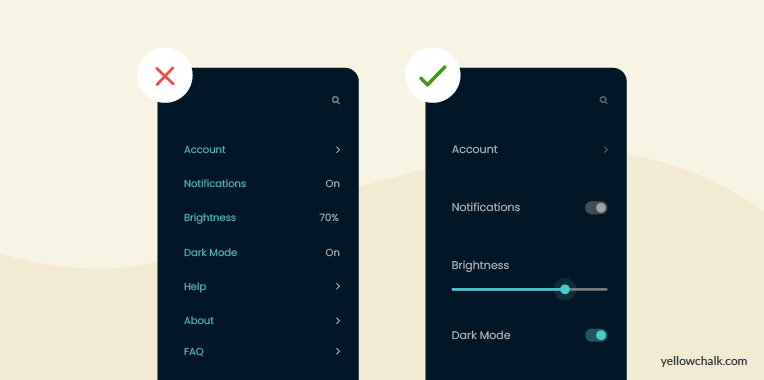This screenshot has width=764, height=380.
Task: Disable the Dark Mode switch in the right panel
Action: tap(596, 335)
